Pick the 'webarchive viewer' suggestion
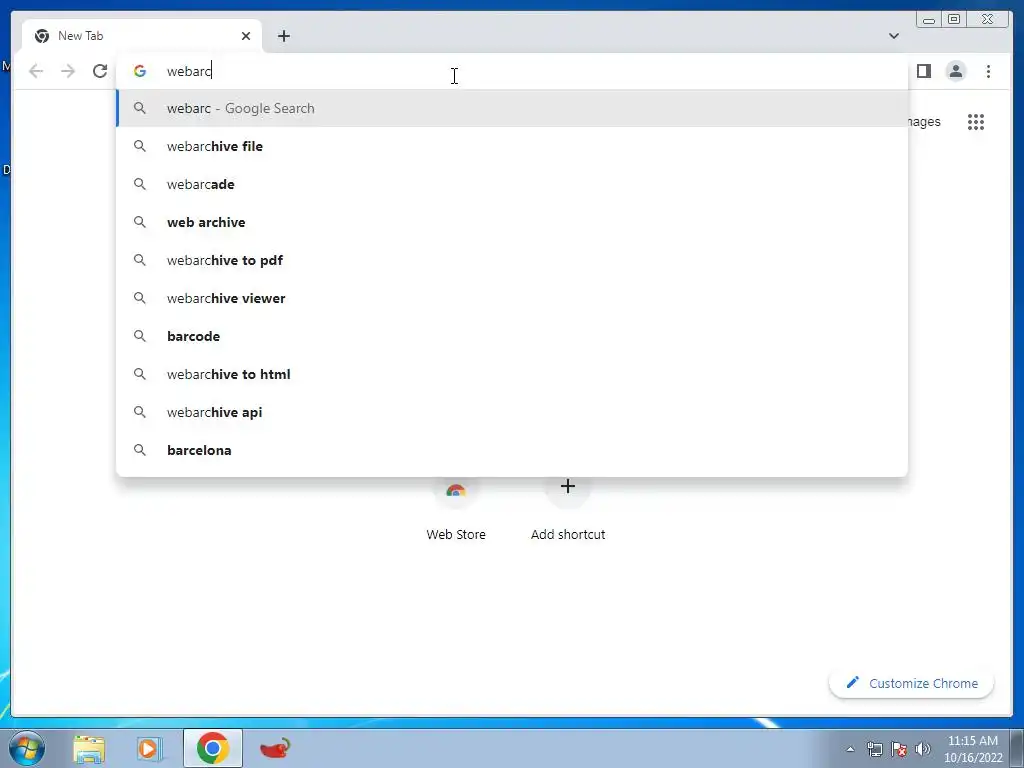 pyautogui.click(x=513, y=298)
